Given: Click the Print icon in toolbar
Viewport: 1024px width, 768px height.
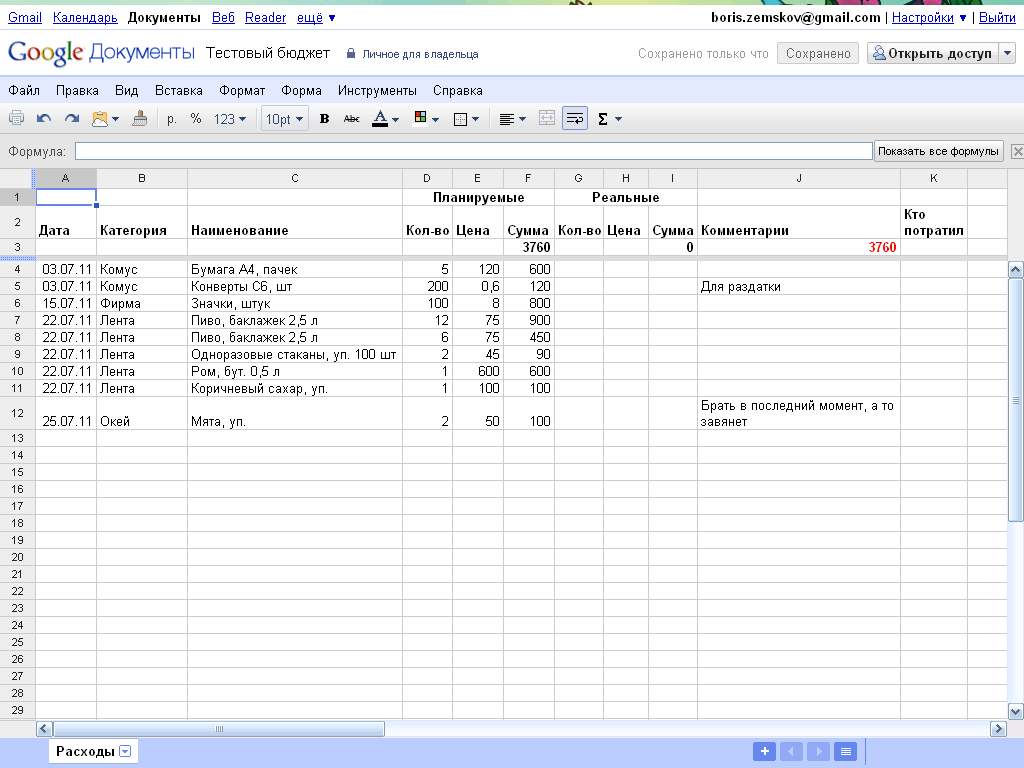Looking at the screenshot, I should coord(17,119).
